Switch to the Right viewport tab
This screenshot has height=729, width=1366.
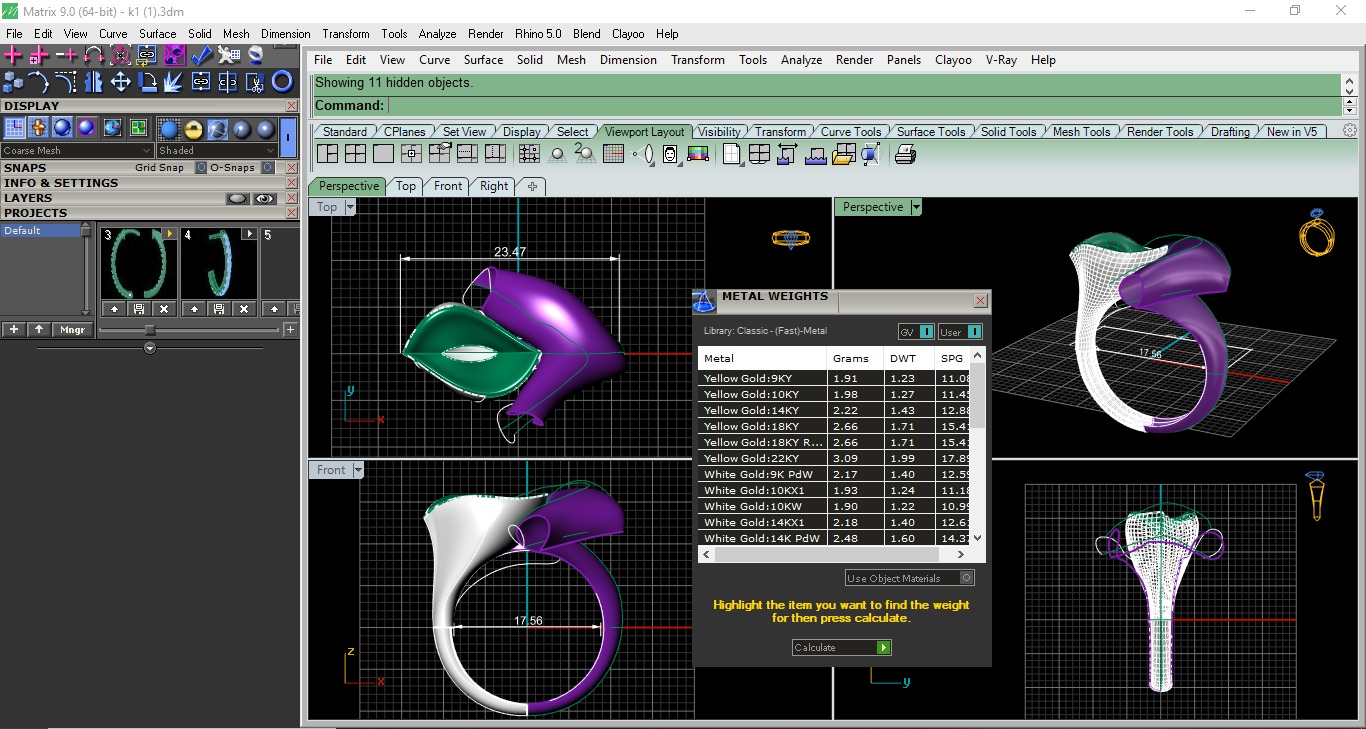click(x=494, y=186)
